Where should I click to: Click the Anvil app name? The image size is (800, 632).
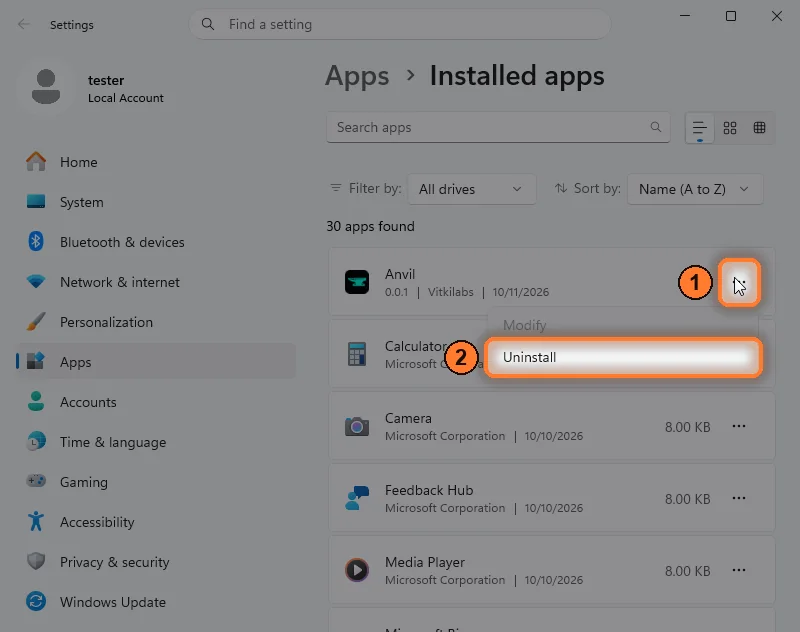[400, 274]
